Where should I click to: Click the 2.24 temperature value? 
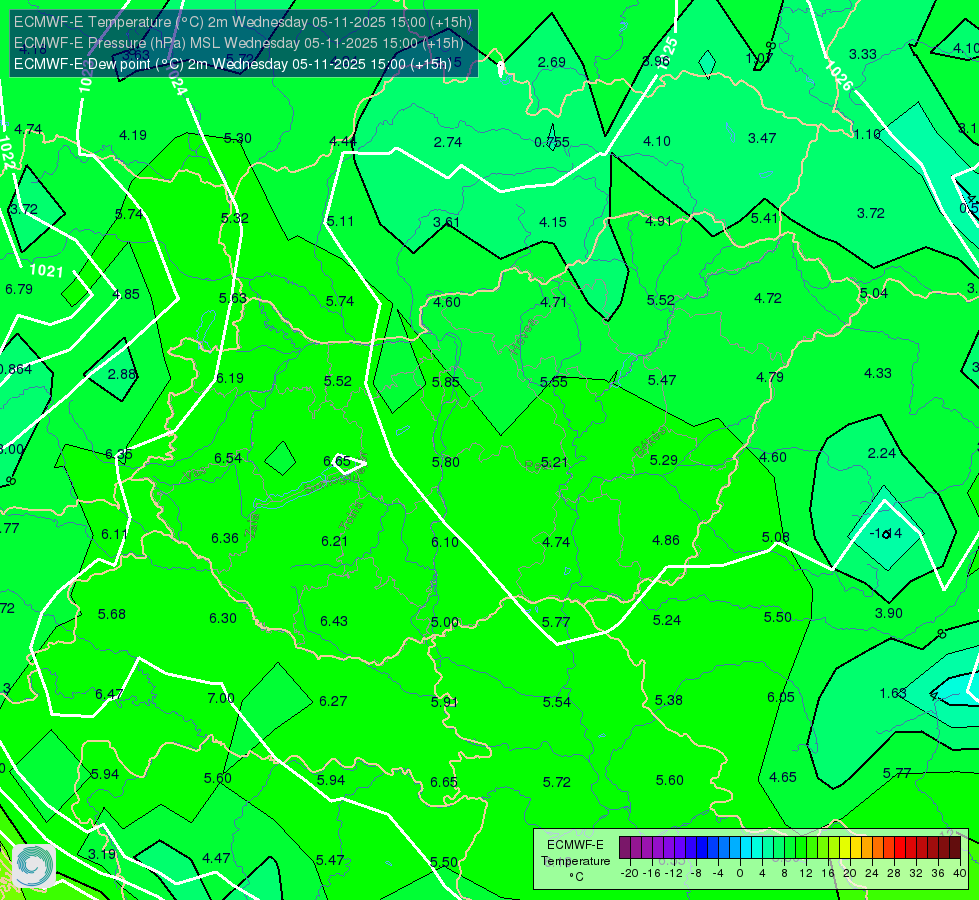(x=882, y=453)
